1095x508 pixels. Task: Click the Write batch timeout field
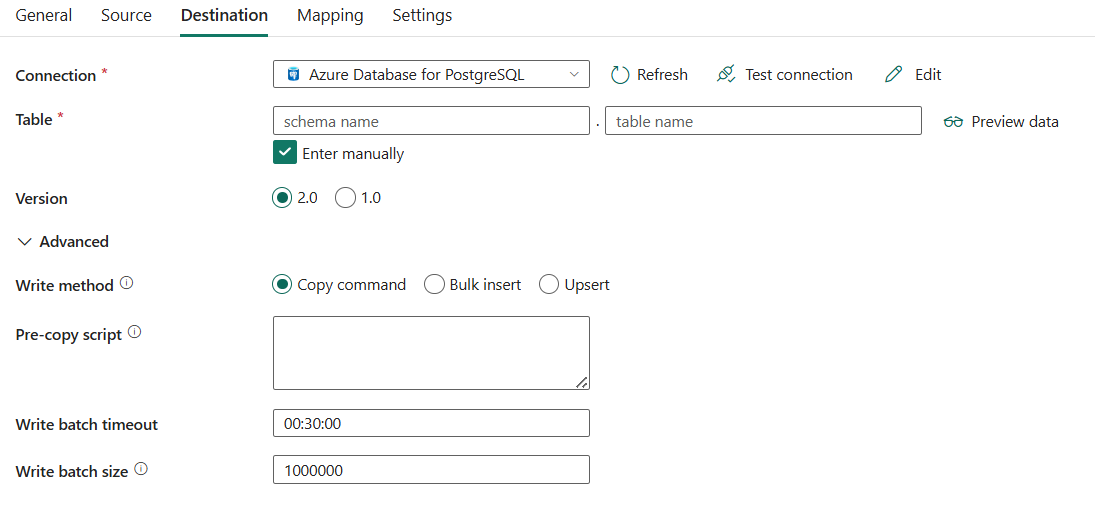[x=431, y=423]
